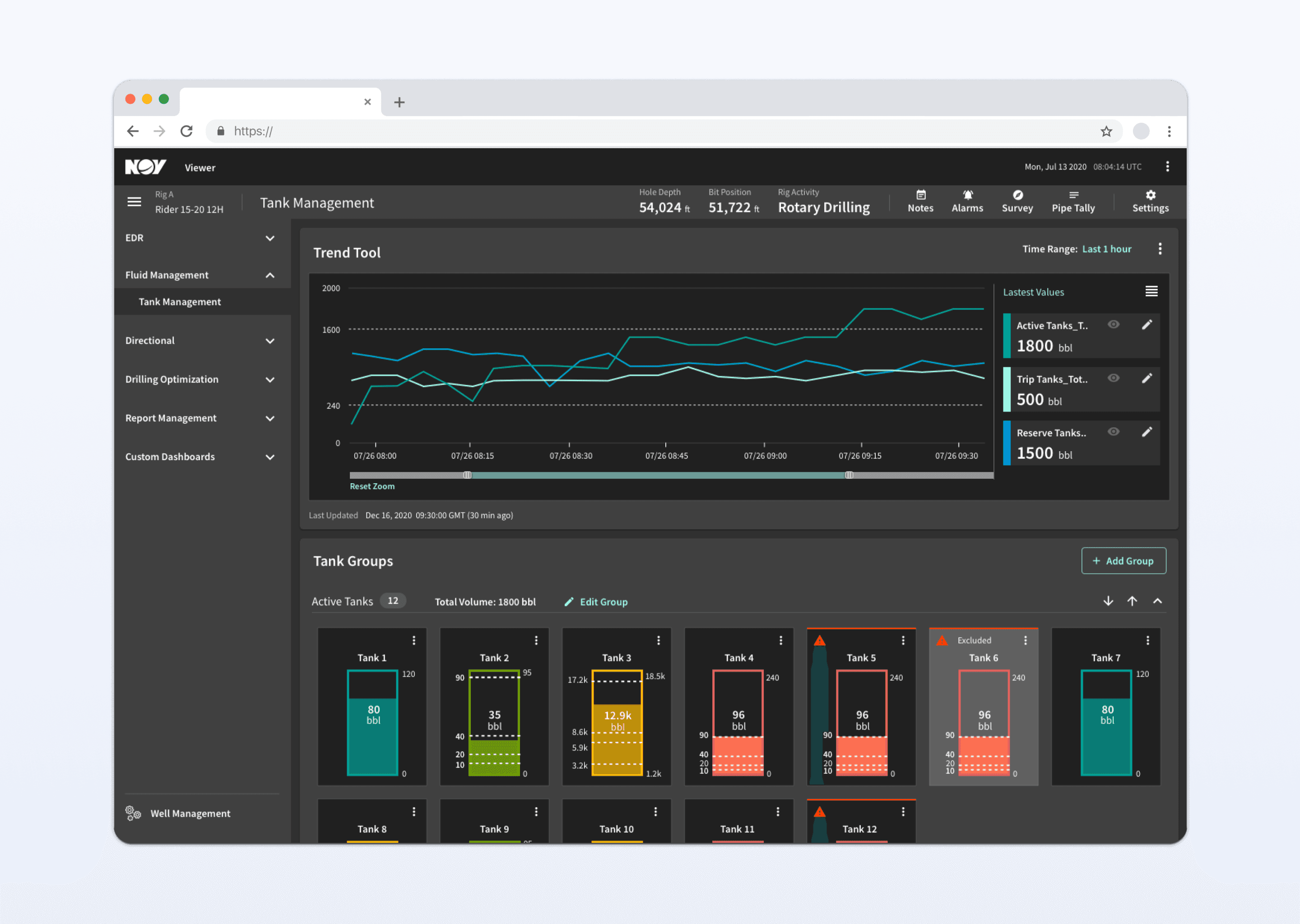Image resolution: width=1300 pixels, height=924 pixels.
Task: Toggle Reserve Tanks trend visibility eye
Action: [x=1113, y=432]
